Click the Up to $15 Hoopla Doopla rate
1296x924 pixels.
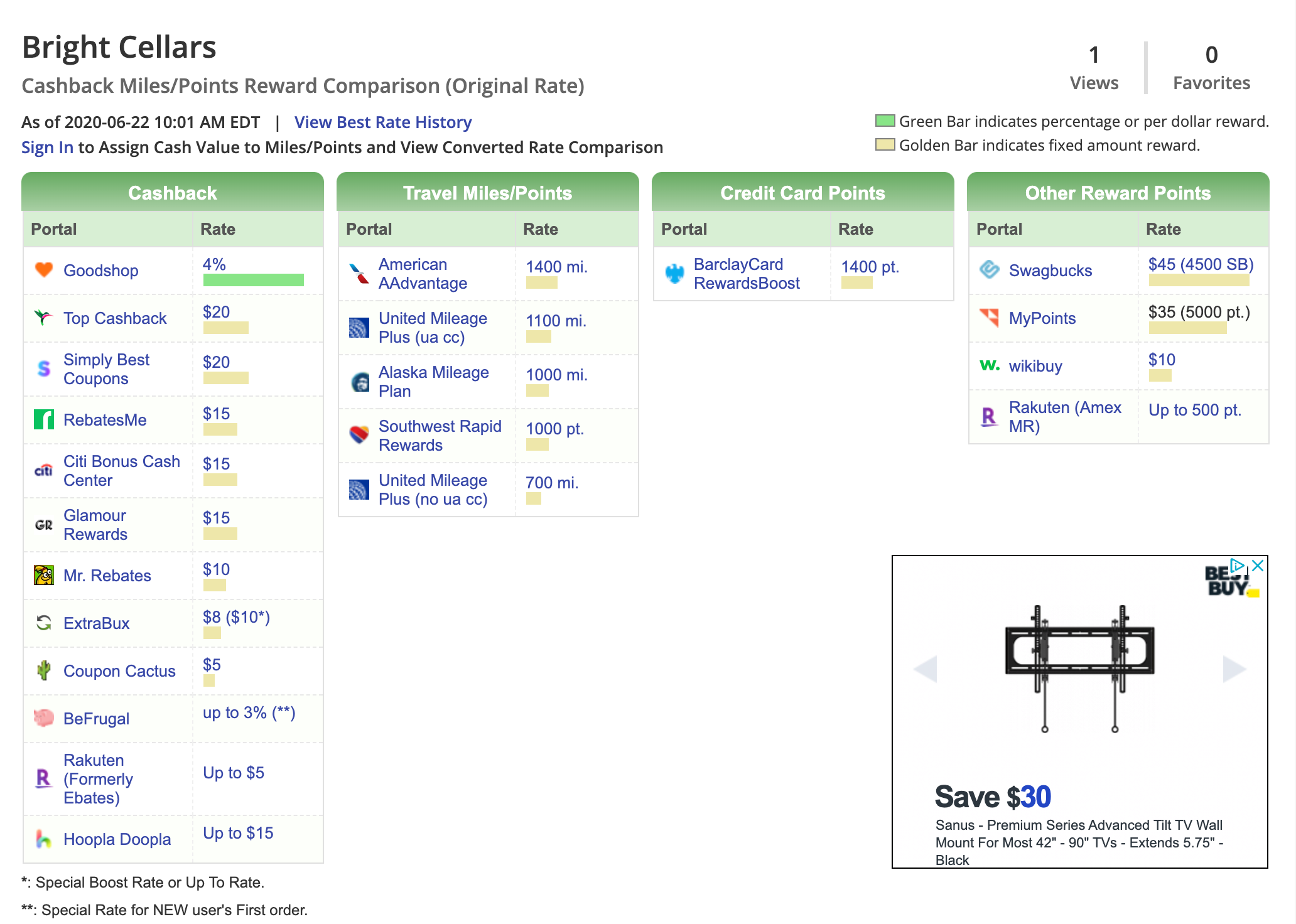click(x=238, y=833)
